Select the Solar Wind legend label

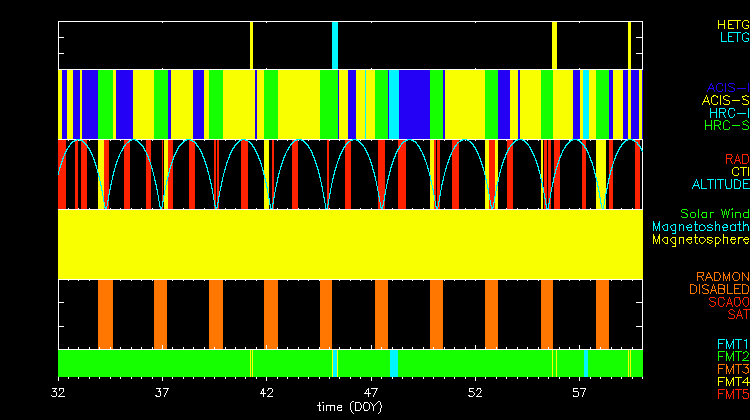tap(714, 214)
